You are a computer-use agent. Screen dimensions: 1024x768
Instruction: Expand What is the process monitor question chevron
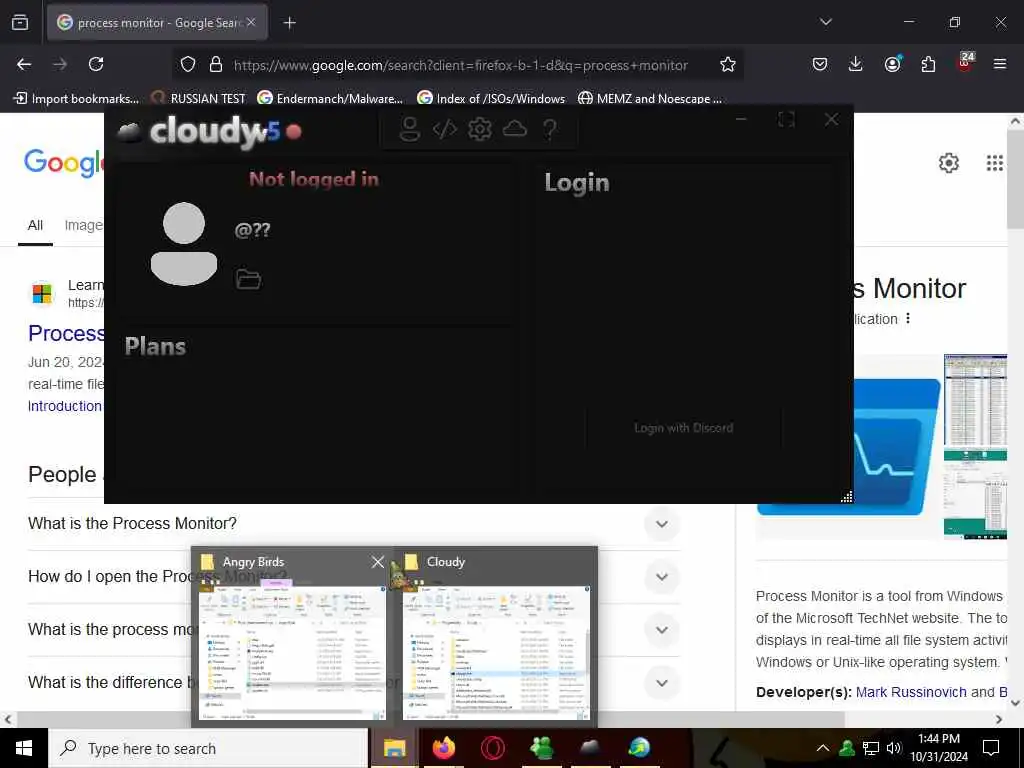coord(662,630)
